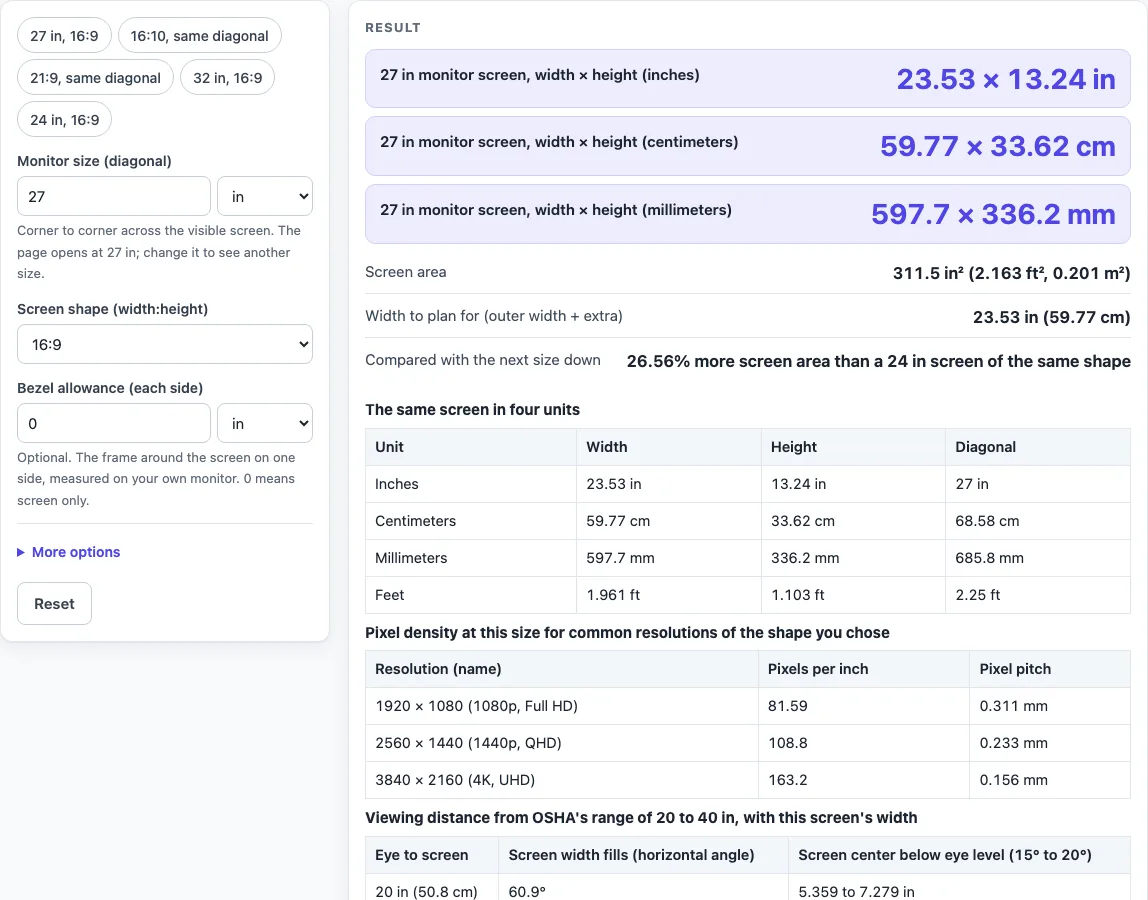1148x900 pixels.
Task: Focus the Bezel allowance input field
Action: pos(114,423)
